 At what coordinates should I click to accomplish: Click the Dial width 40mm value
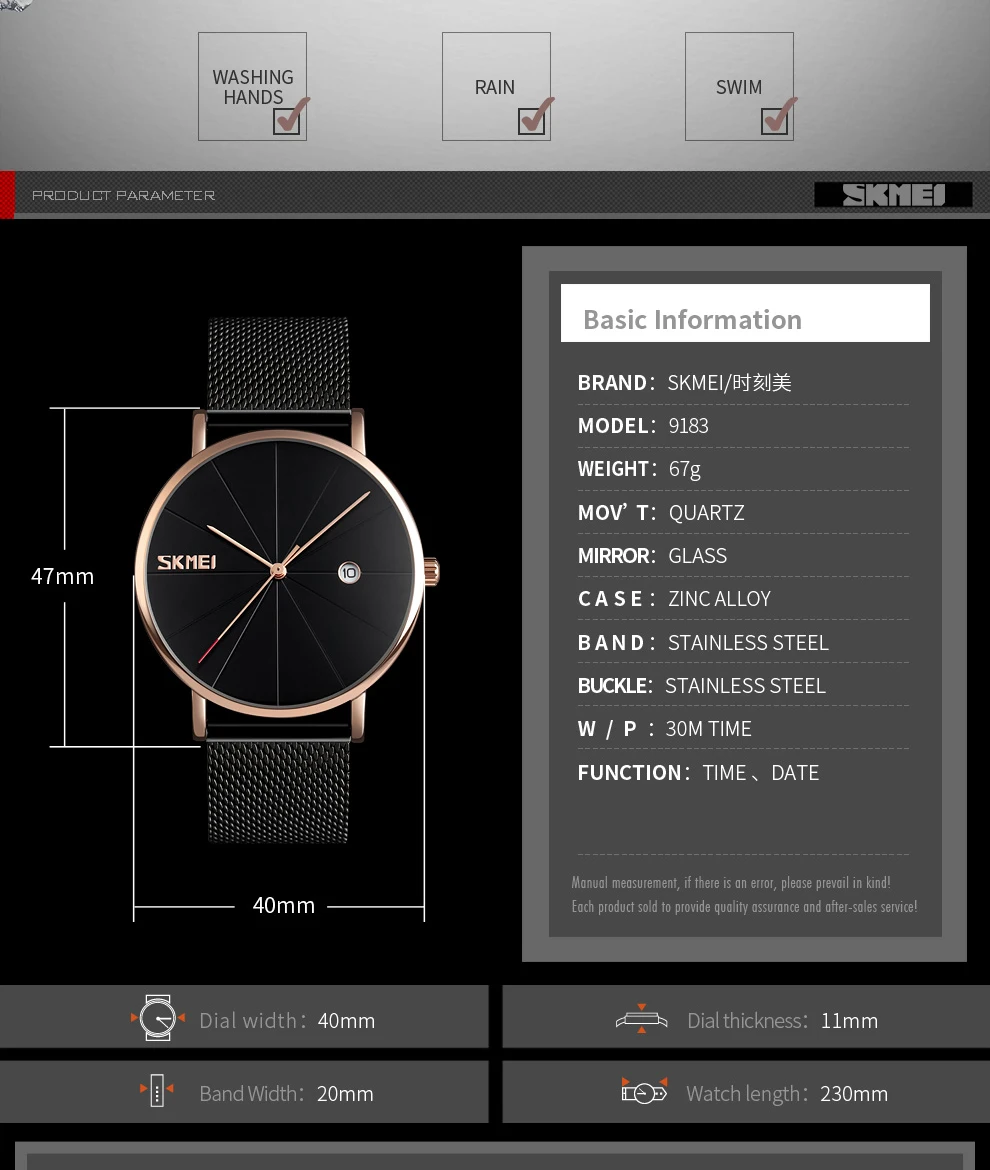(346, 1020)
